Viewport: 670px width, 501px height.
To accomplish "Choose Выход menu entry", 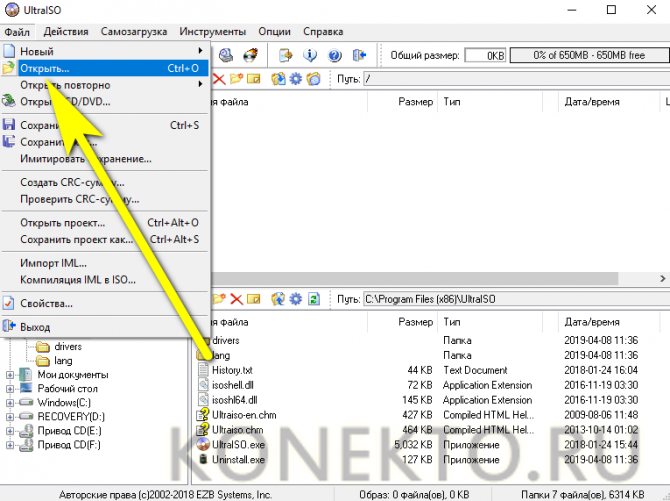I will [105, 327].
